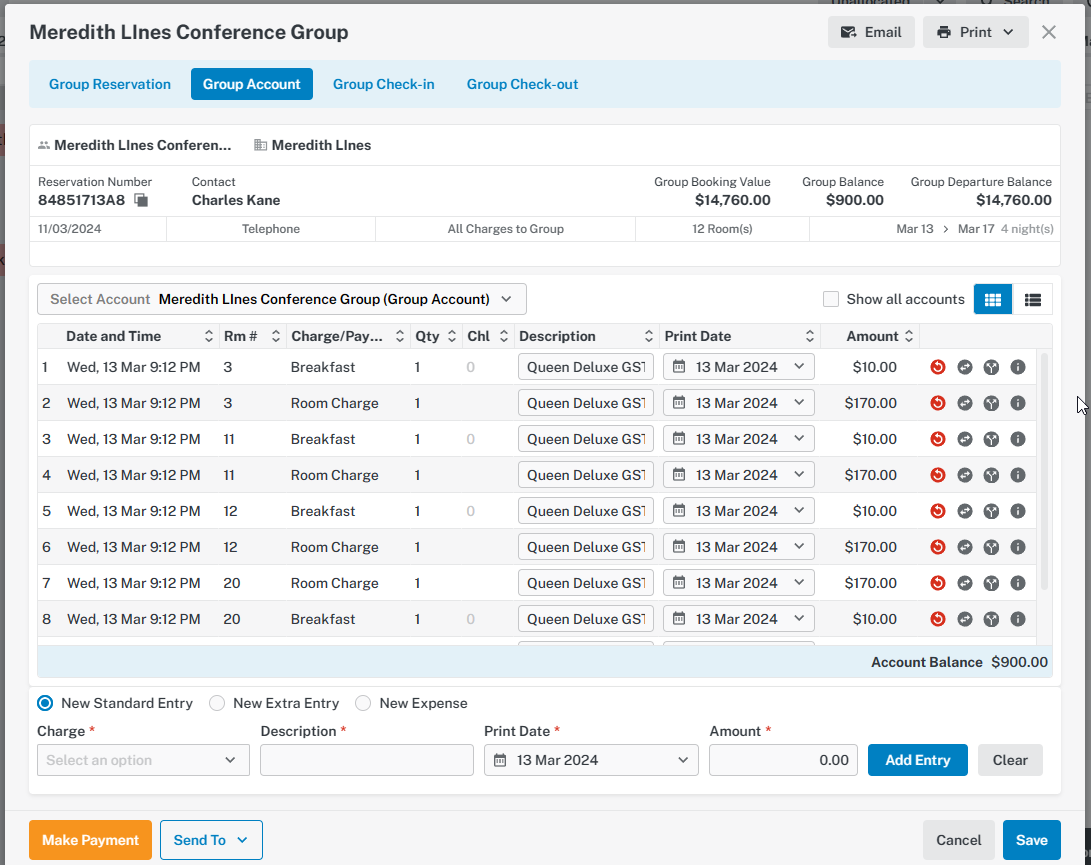1091x865 pixels.
Task: Click the entries table vertical scrollbar
Action: tap(1044, 473)
